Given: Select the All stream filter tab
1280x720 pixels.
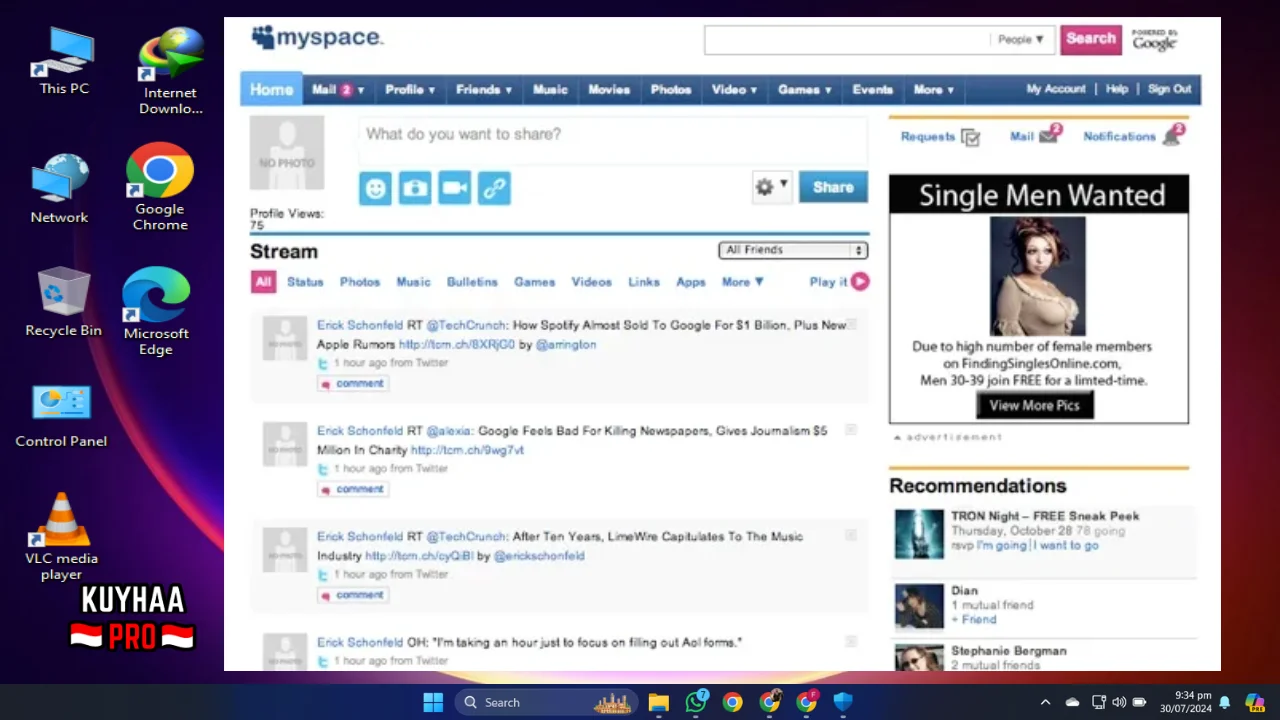Looking at the screenshot, I should (263, 282).
